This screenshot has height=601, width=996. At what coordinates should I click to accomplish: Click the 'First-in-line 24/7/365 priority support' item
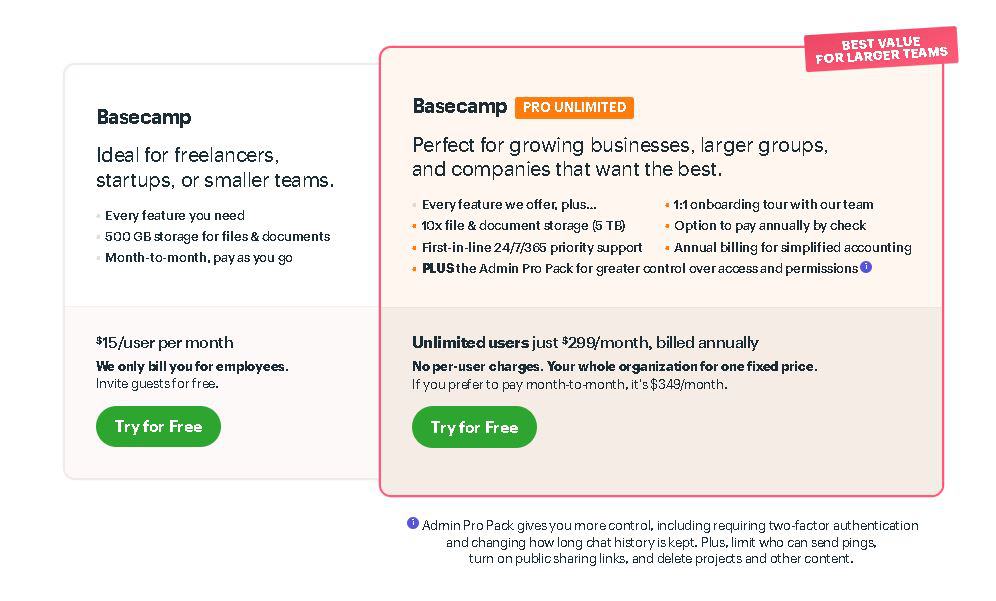click(531, 247)
